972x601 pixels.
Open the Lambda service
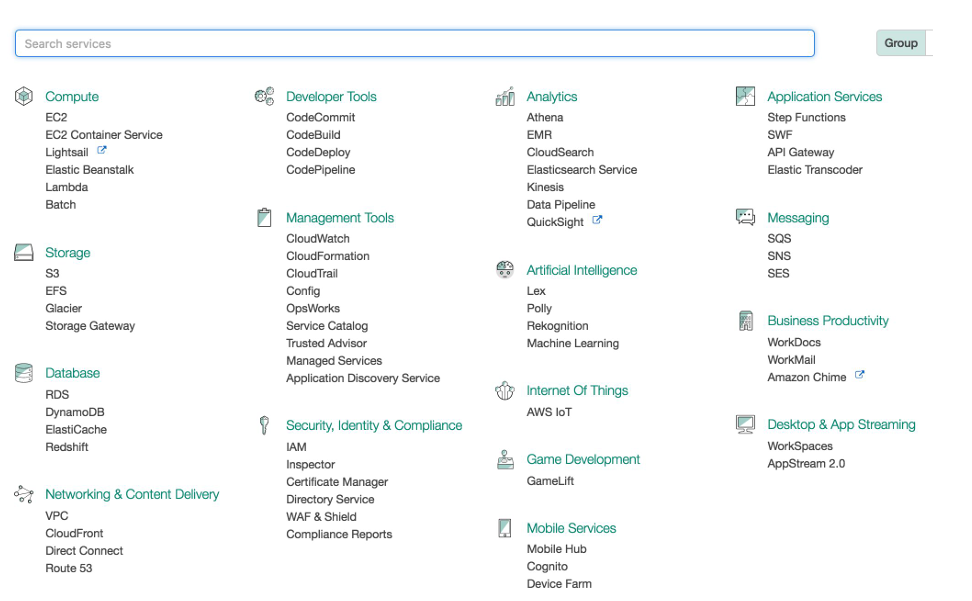click(66, 186)
